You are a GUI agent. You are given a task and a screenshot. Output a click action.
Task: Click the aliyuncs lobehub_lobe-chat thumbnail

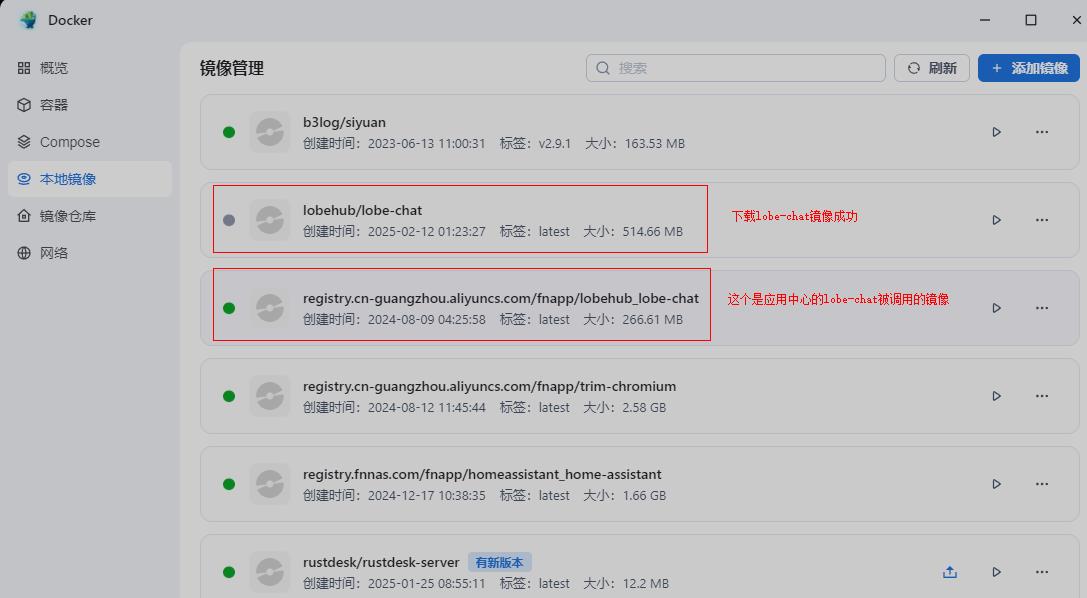(x=270, y=308)
